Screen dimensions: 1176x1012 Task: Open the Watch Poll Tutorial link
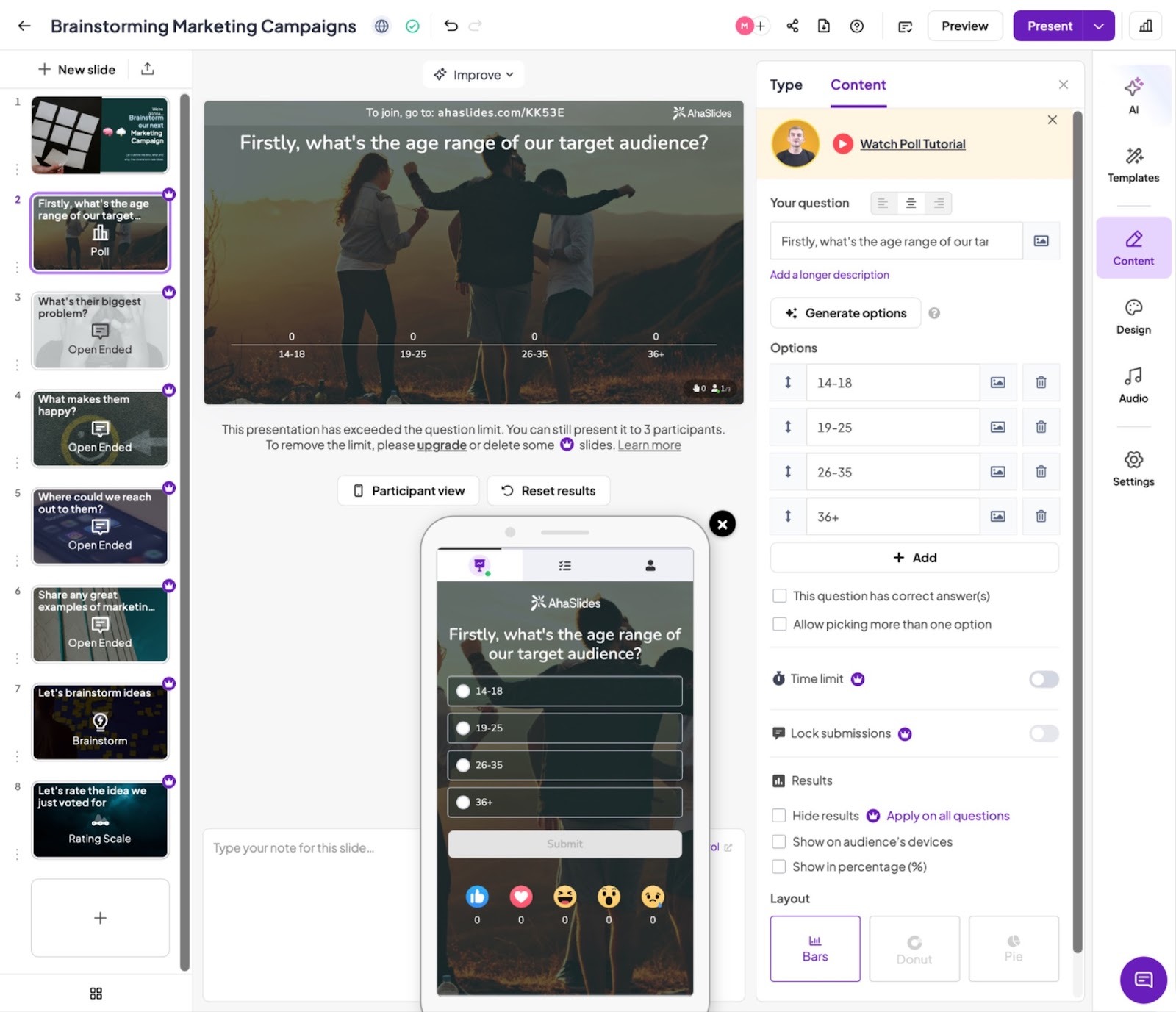point(912,144)
